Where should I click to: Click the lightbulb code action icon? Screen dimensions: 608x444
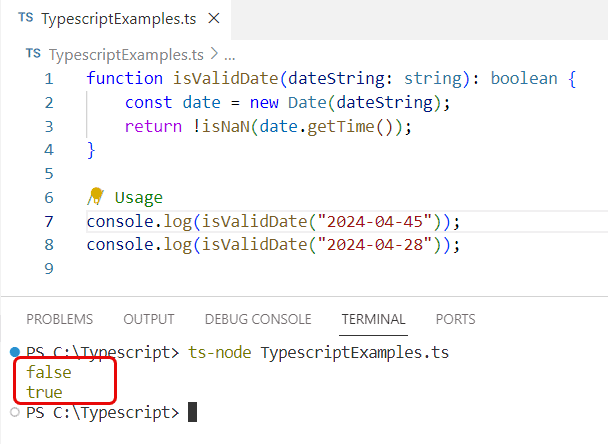[96, 196]
